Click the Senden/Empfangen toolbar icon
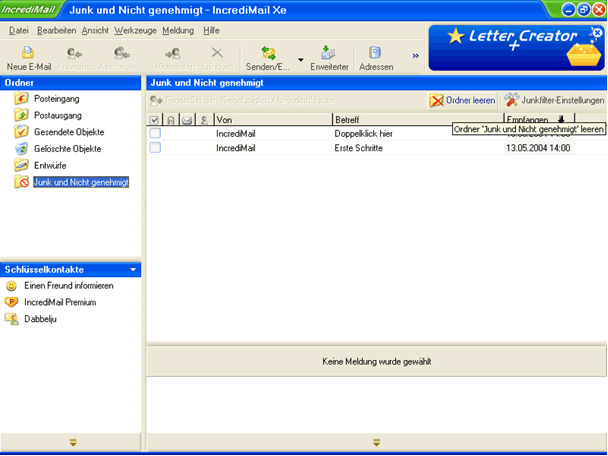 pyautogui.click(x=268, y=53)
